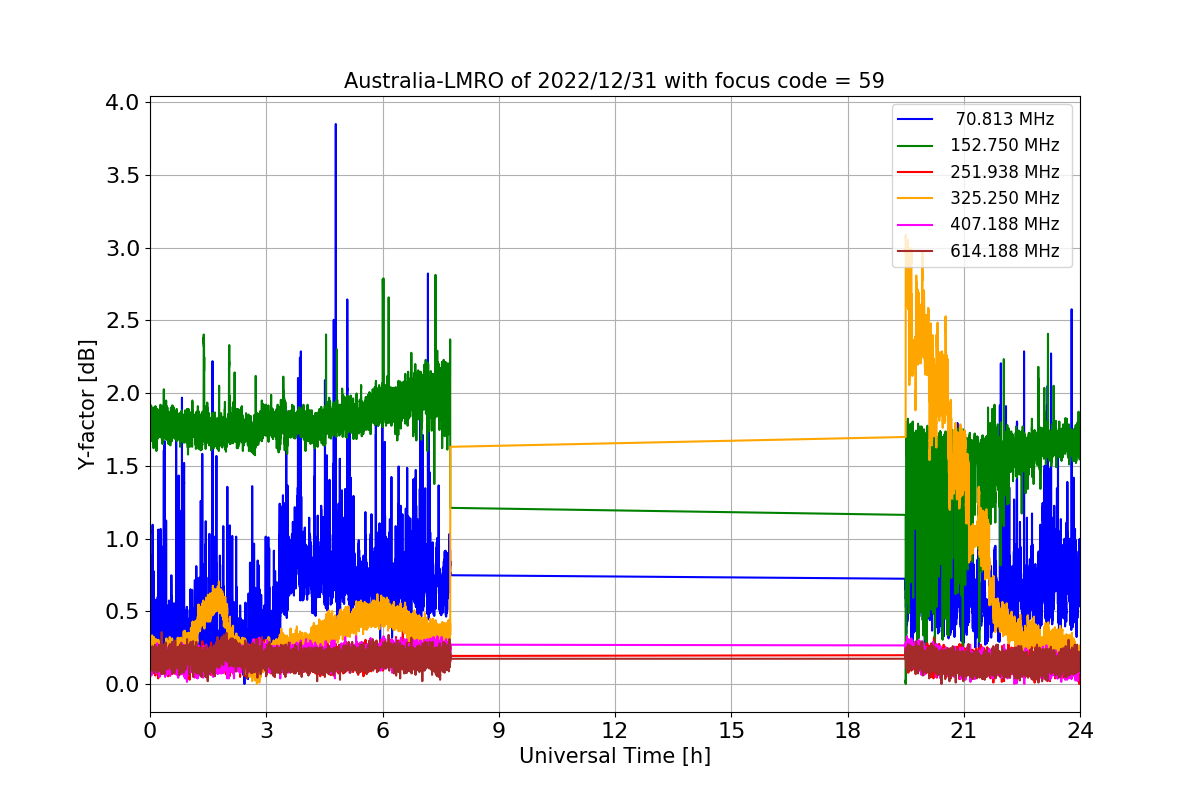Click the 0.5 tick label on y-axis
The image size is (1200, 800).
[122, 611]
